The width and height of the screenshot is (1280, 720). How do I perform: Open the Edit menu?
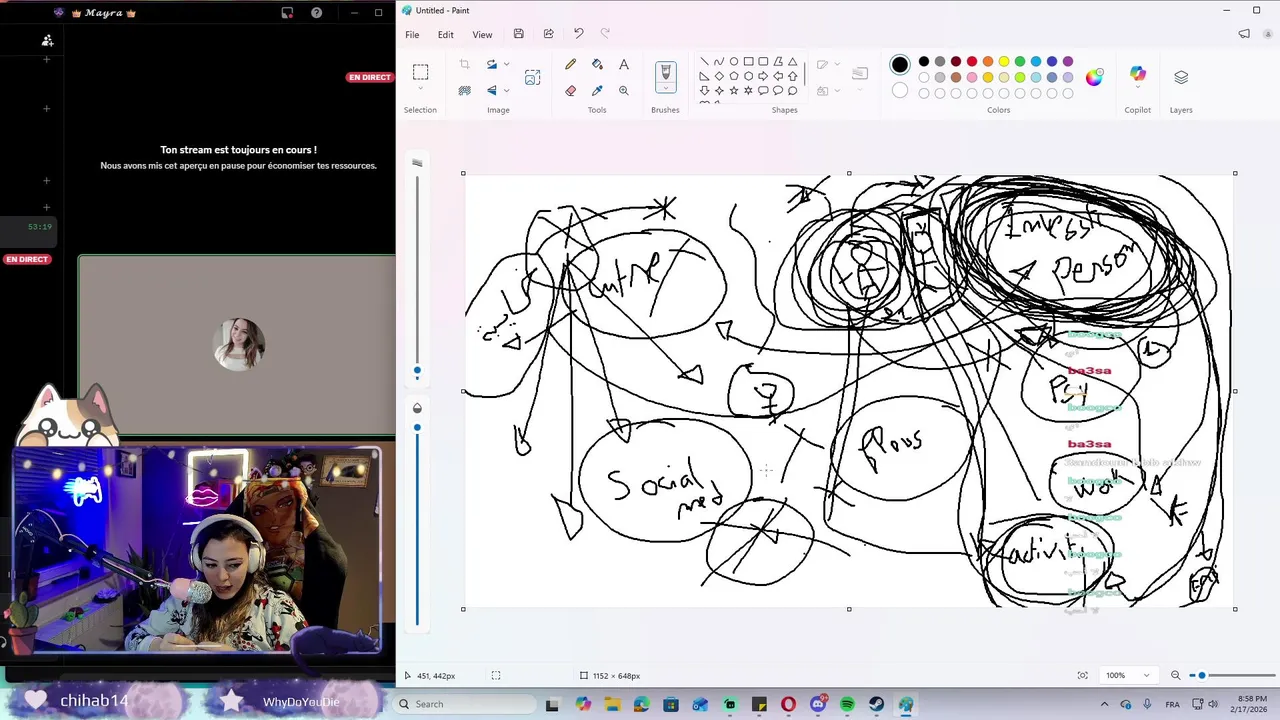pos(445,34)
